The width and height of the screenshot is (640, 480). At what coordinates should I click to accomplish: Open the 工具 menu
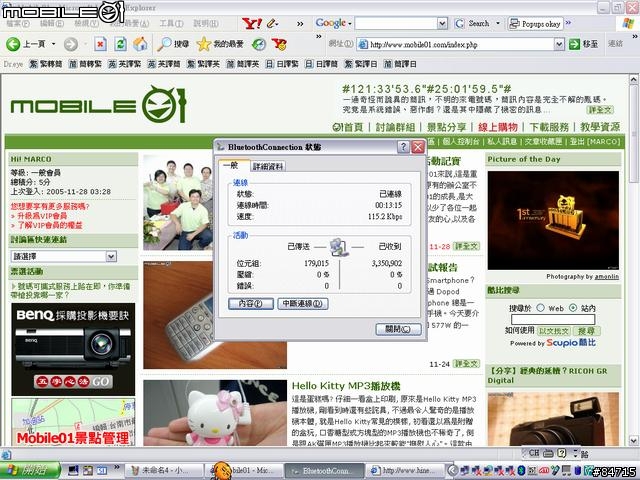tap(171, 23)
